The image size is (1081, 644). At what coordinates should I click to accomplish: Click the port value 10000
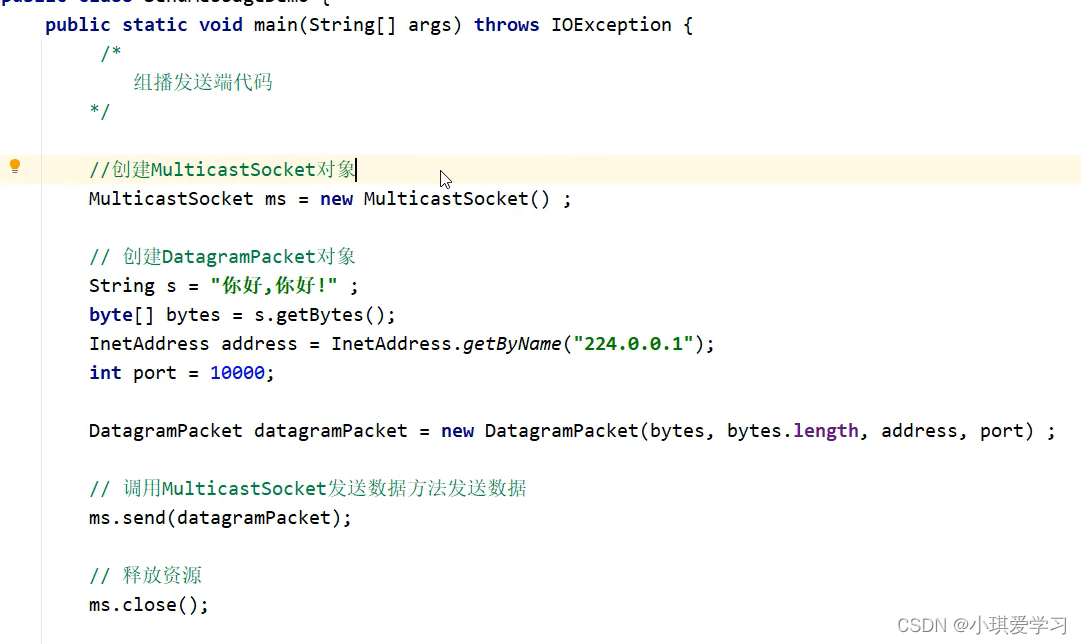tap(237, 373)
